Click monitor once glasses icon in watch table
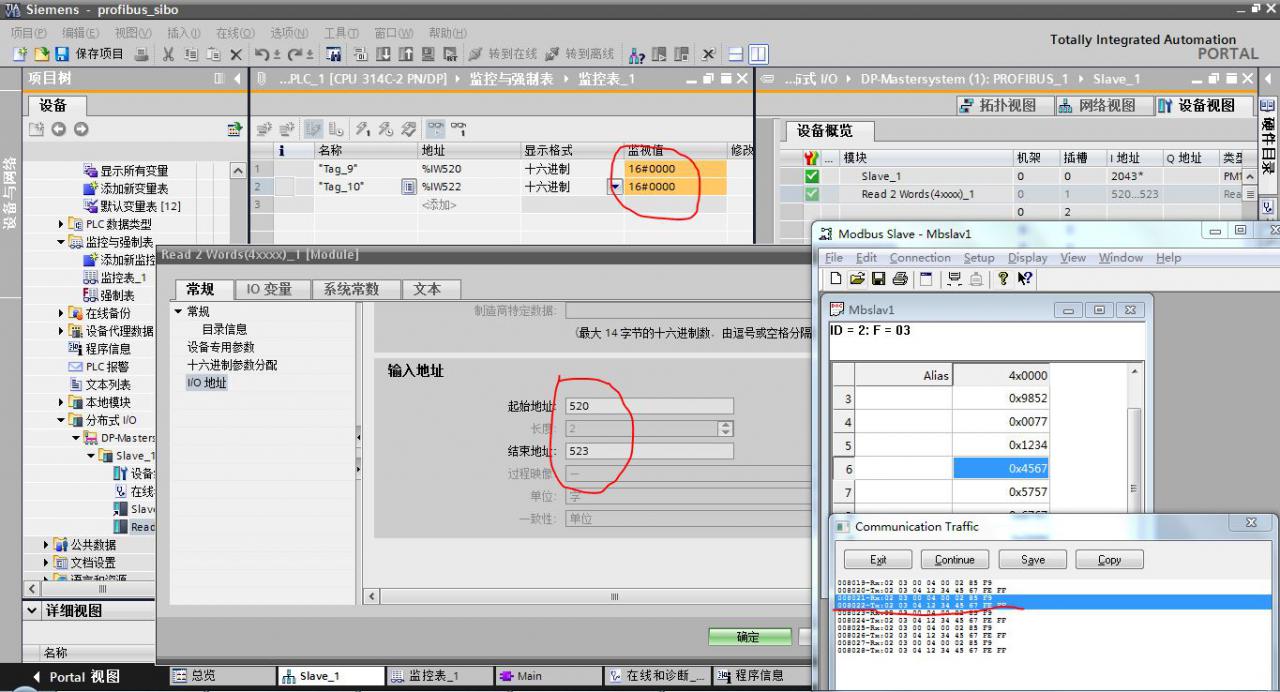 pos(459,129)
